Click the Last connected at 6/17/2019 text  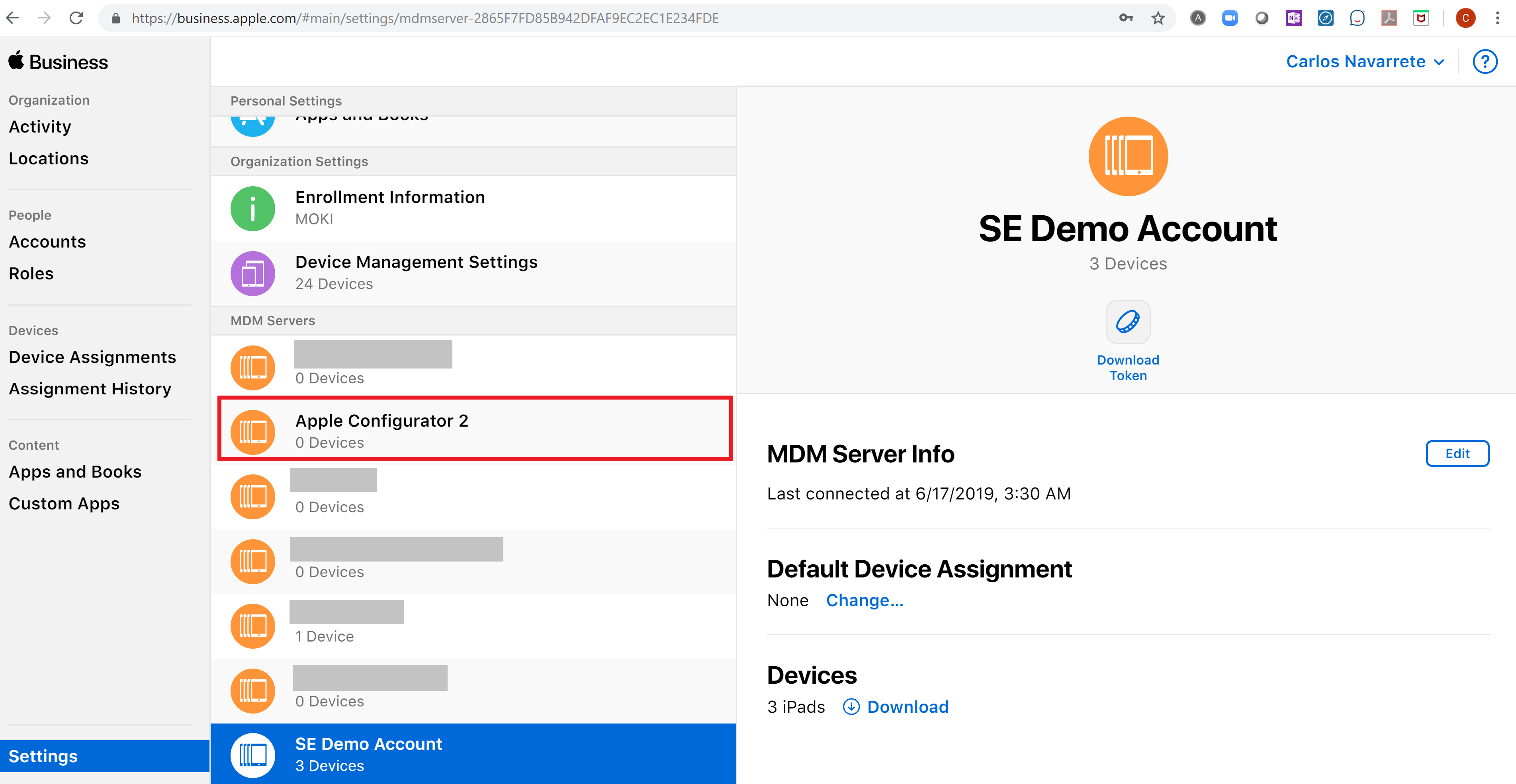pos(919,494)
